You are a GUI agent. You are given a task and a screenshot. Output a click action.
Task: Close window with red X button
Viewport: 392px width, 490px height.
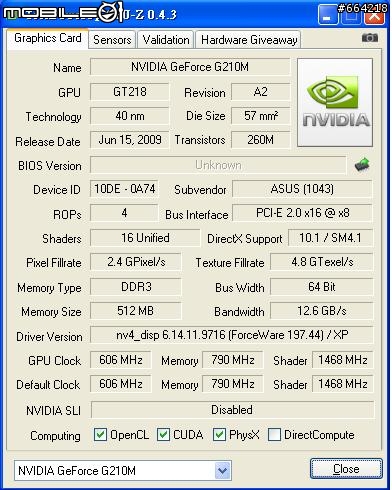[375, 16]
